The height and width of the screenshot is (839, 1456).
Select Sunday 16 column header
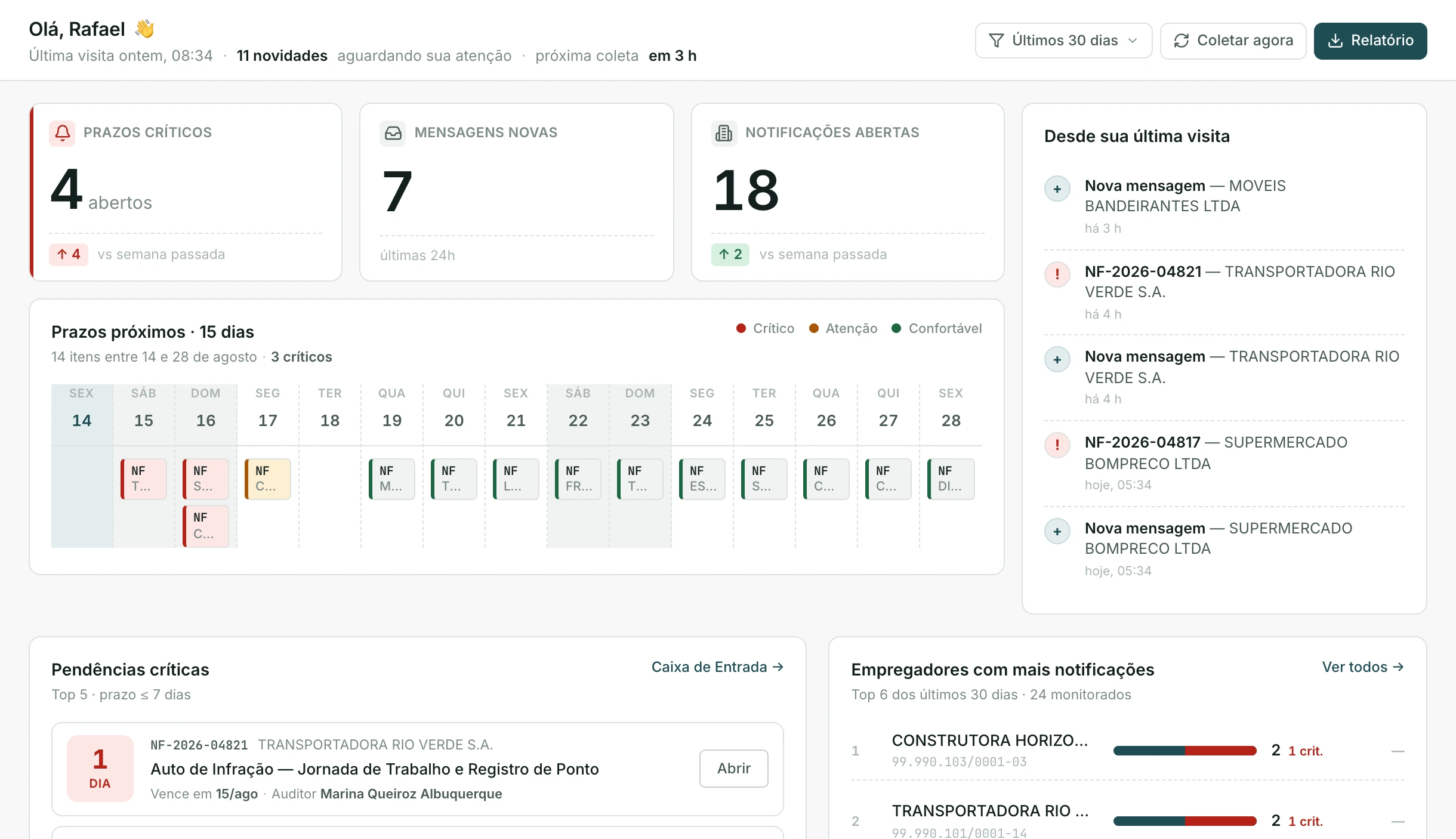tap(206, 414)
